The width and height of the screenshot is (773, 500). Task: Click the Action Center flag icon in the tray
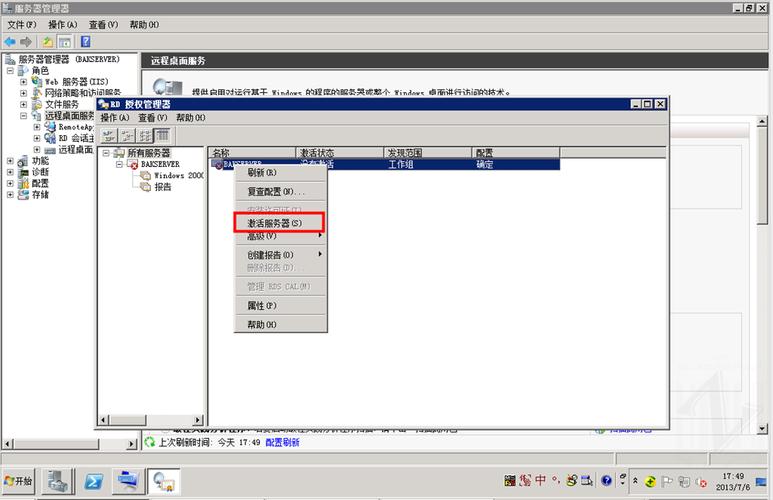[x=667, y=481]
